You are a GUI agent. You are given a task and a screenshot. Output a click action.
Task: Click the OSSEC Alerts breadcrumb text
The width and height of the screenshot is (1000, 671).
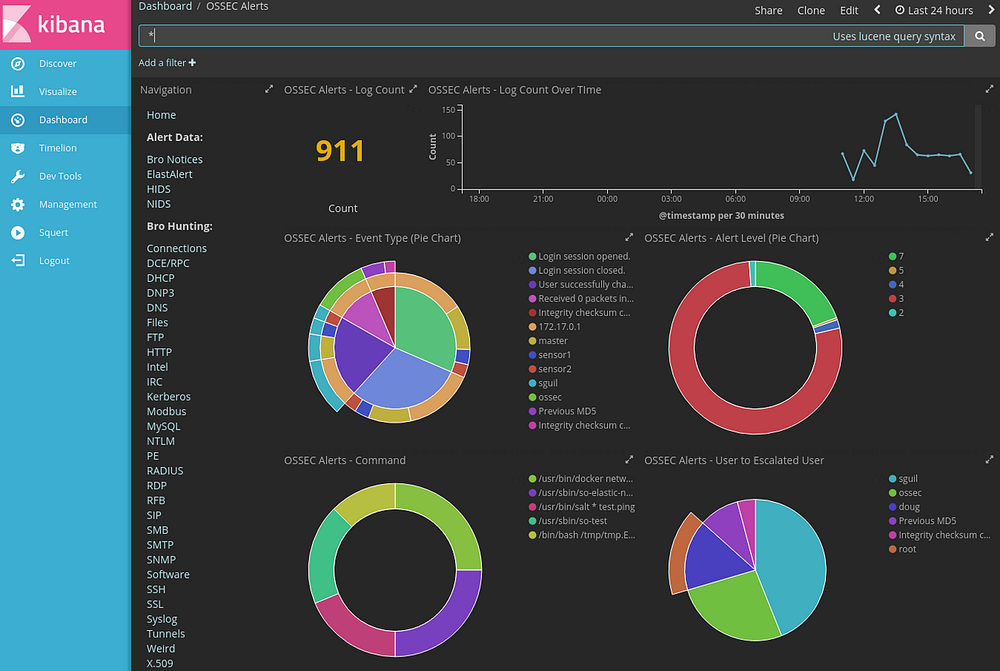(237, 6)
